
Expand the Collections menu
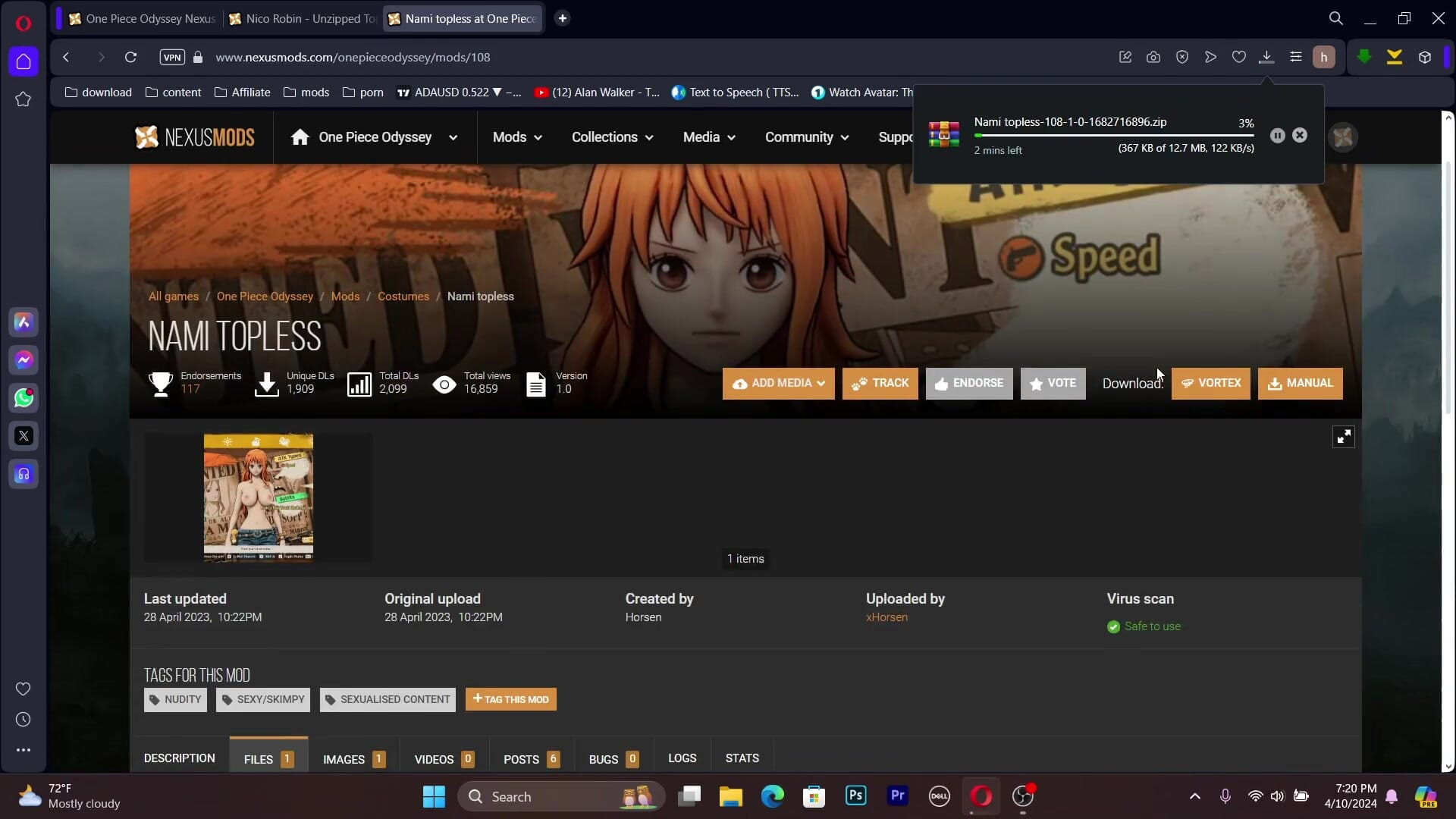(612, 137)
